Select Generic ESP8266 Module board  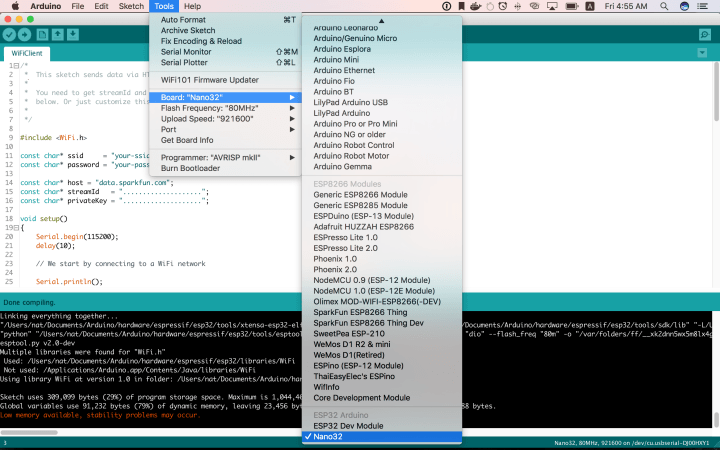coord(382,195)
